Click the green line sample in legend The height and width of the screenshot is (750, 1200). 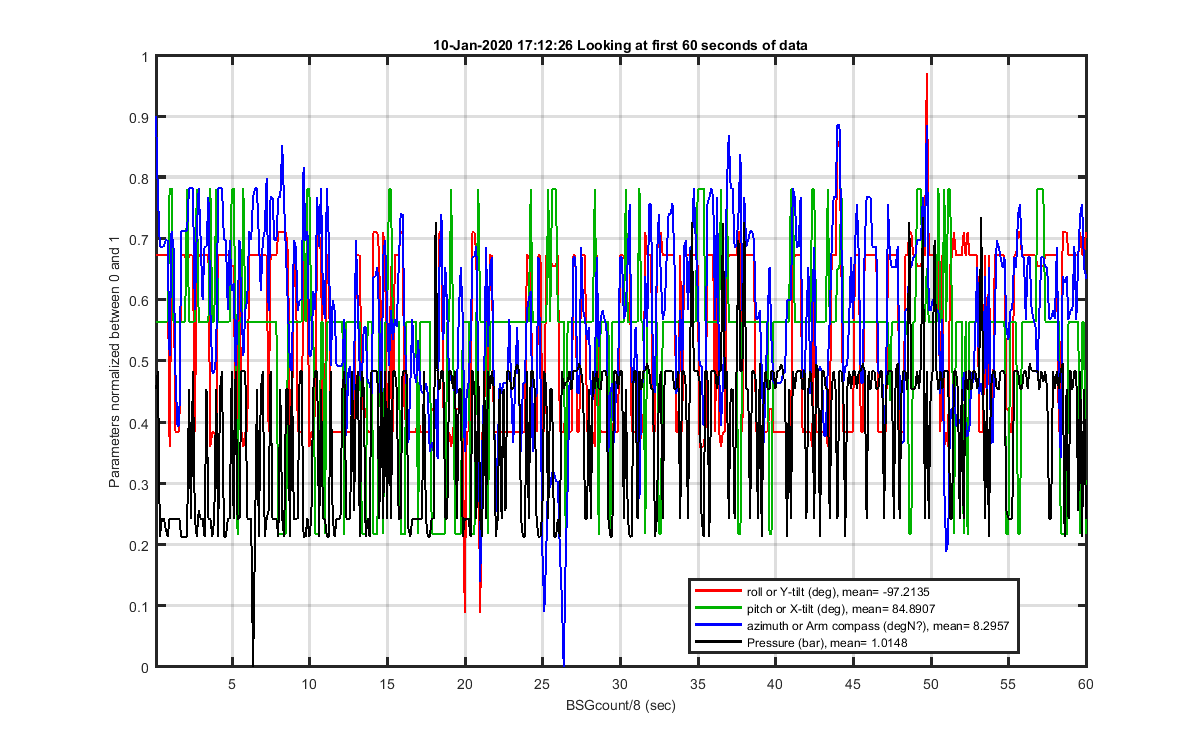[719, 608]
